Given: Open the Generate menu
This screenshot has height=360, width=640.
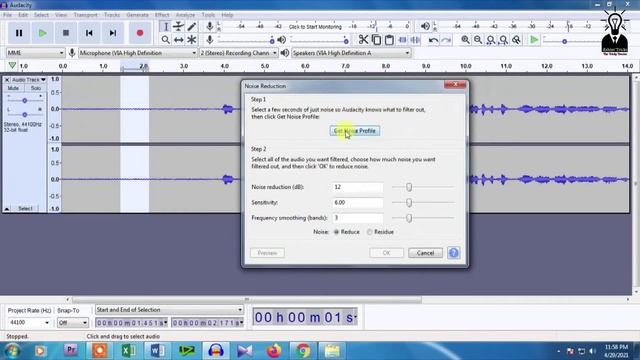Looking at the screenshot, I should point(138,15).
